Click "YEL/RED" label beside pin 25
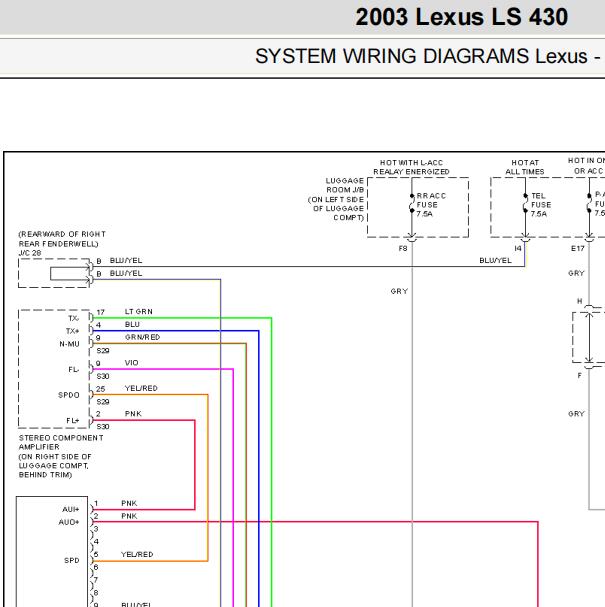Image resolution: width=605 pixels, height=607 pixels. [x=141, y=388]
